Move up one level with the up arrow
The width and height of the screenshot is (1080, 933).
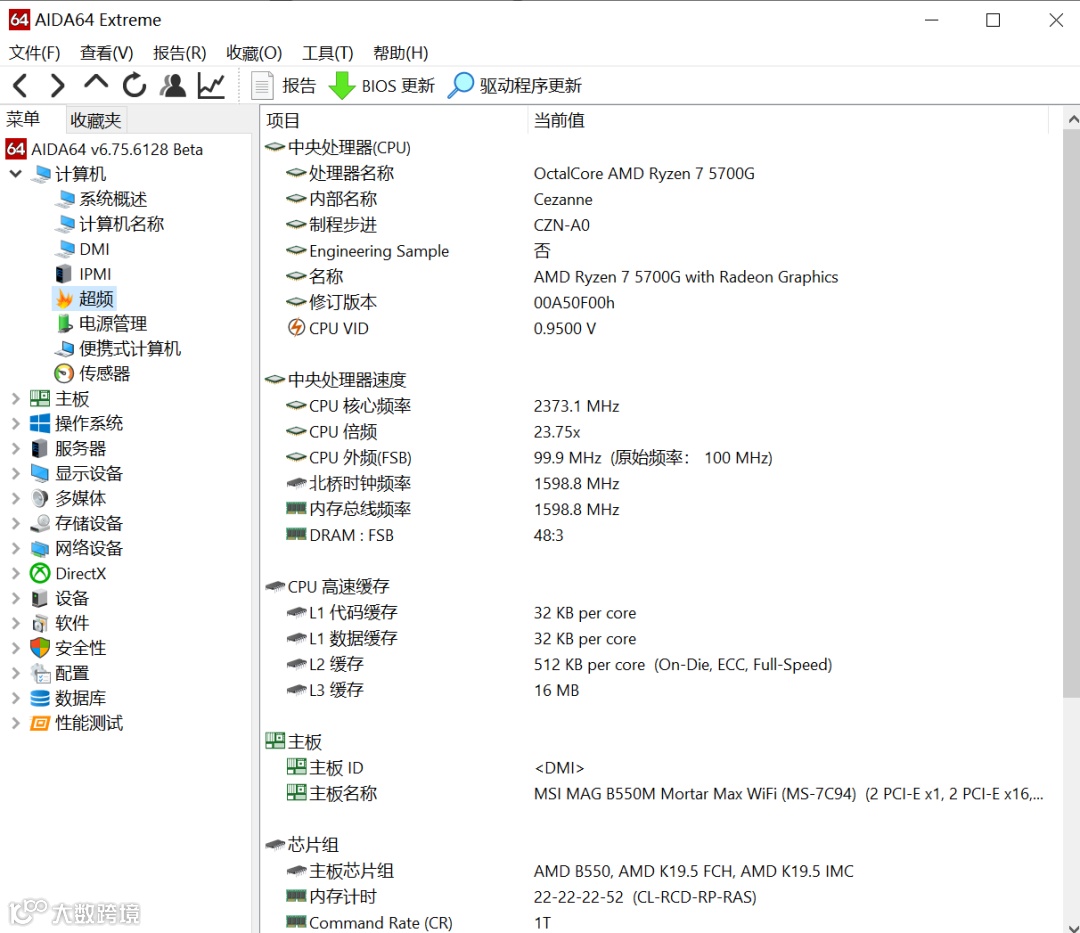pos(96,83)
